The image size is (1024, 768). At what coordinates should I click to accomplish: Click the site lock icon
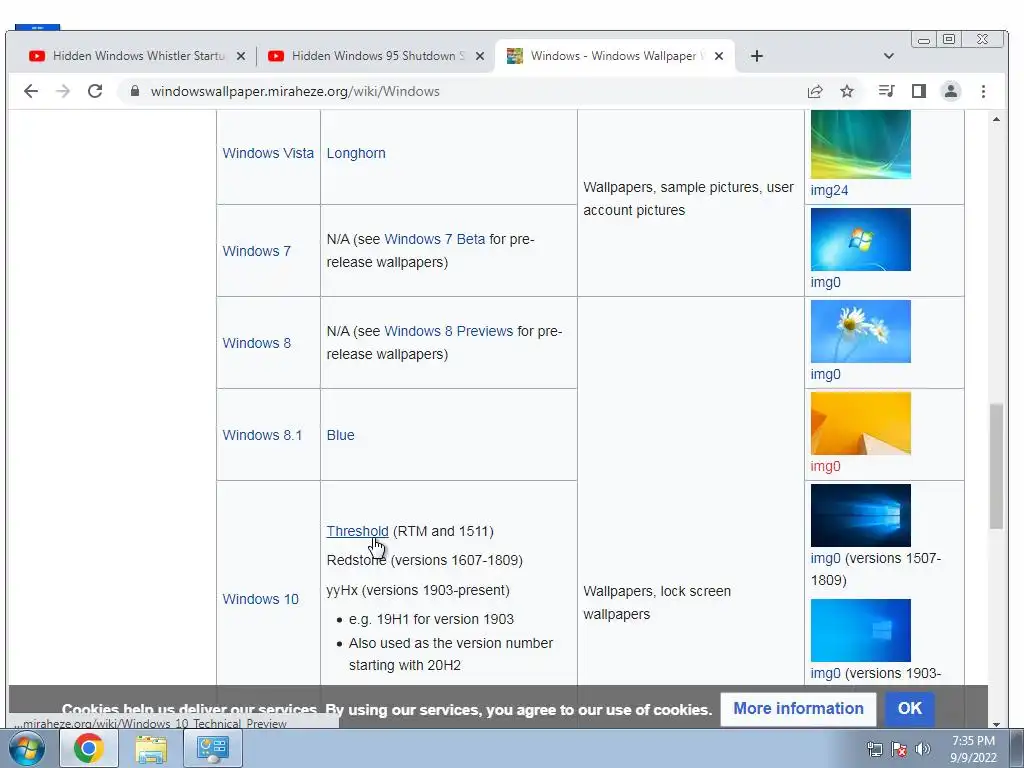[x=135, y=91]
